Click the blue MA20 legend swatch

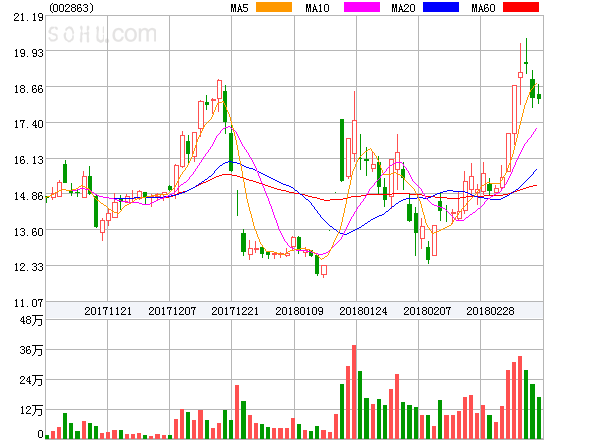[x=441, y=7]
